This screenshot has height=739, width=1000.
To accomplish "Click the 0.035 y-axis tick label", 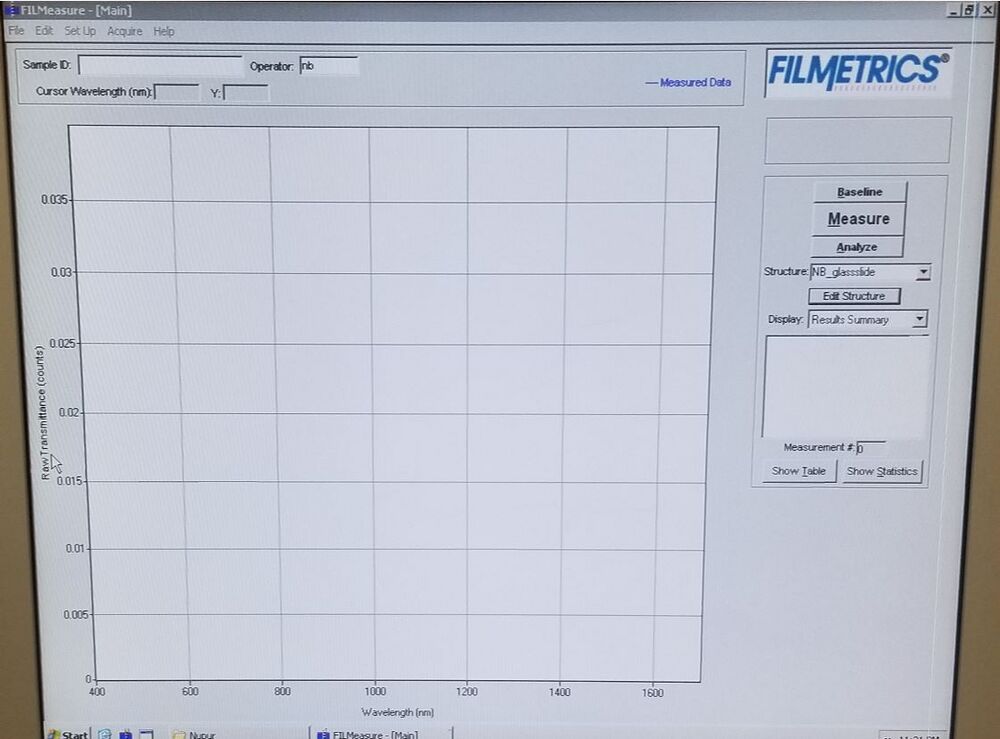I will coord(54,200).
